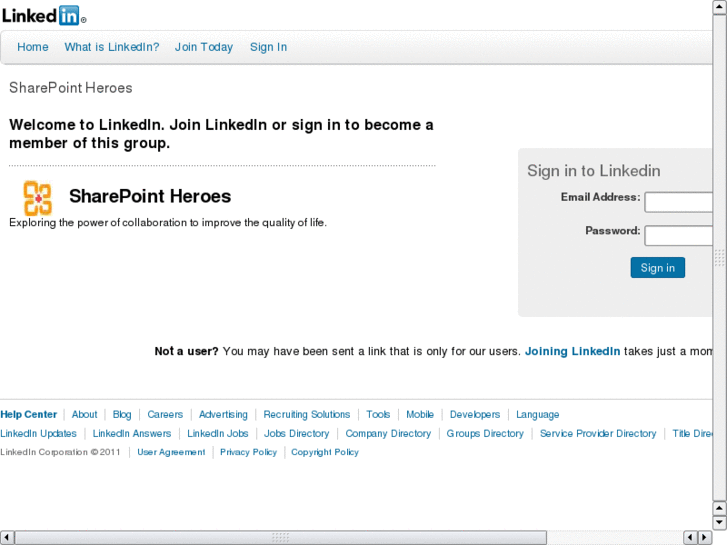Click the vertical scrollbar down arrow at bottom
The height and width of the screenshot is (545, 727).
coord(719,522)
